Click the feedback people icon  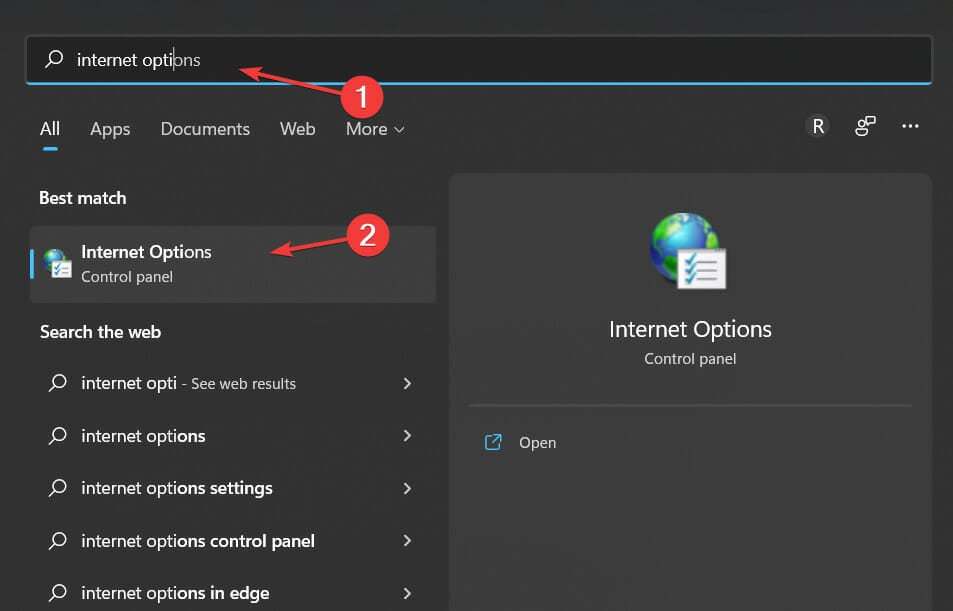(x=865, y=126)
